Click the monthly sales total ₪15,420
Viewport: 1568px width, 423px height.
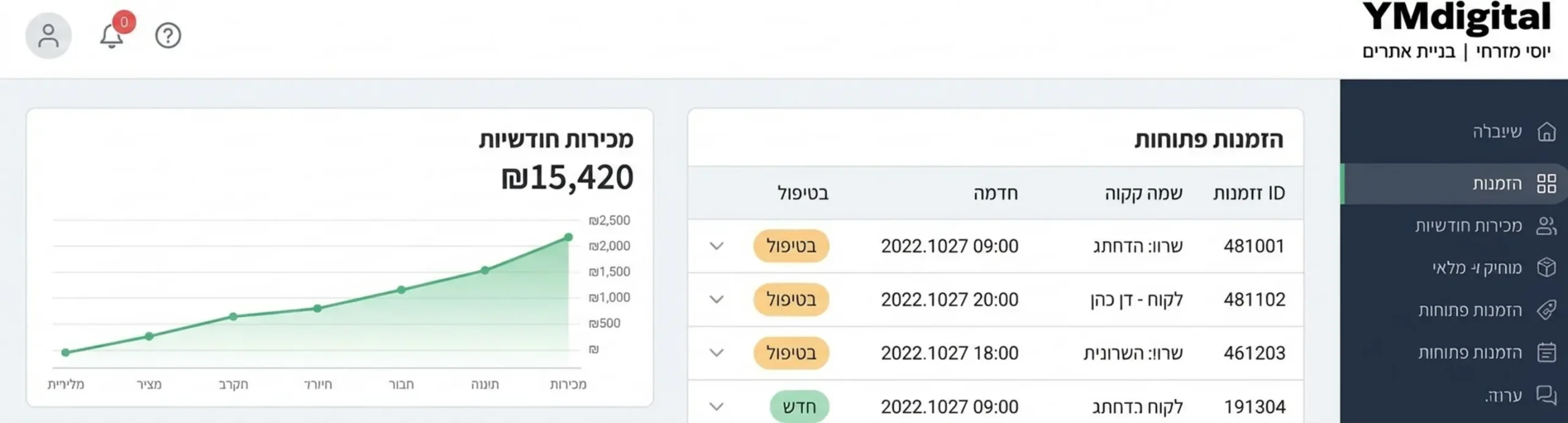pyautogui.click(x=567, y=178)
